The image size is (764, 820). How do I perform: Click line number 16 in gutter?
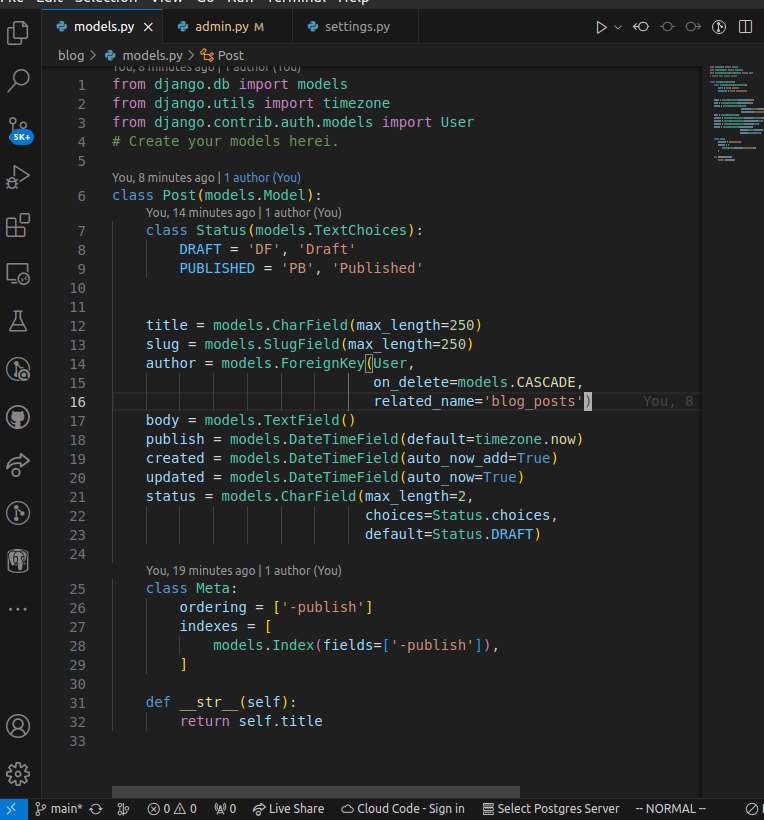78,402
